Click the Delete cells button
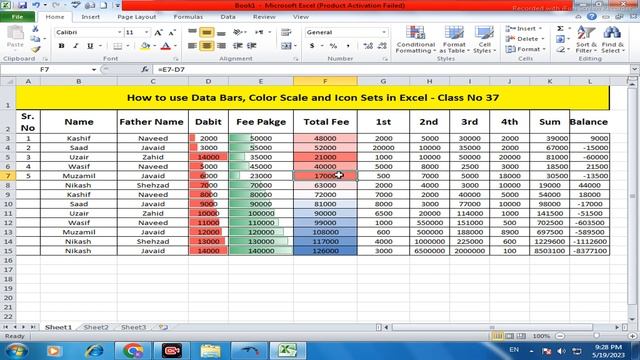The height and width of the screenshot is (360, 640). click(524, 39)
